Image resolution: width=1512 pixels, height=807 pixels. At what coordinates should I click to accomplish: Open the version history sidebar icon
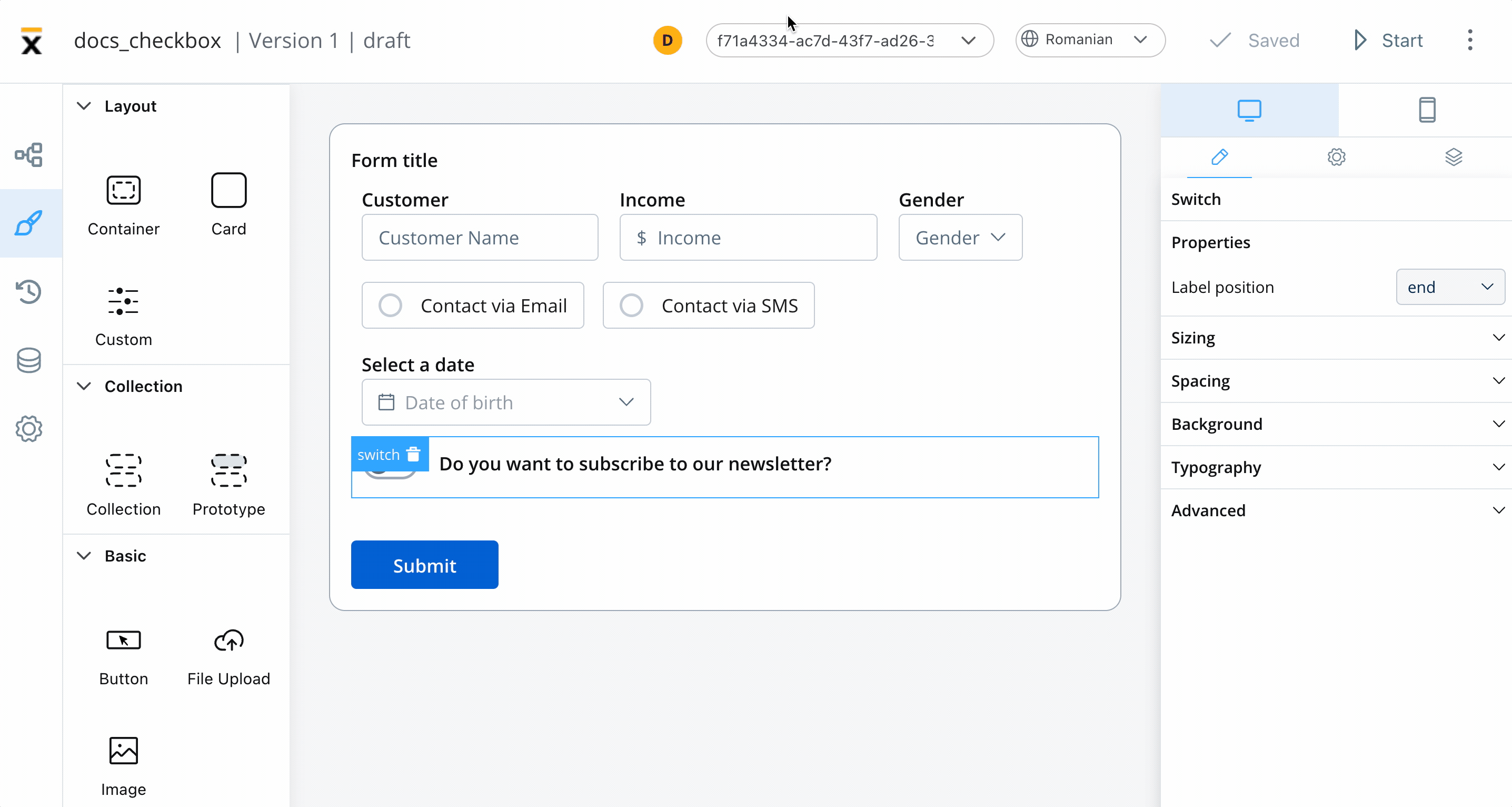[29, 291]
